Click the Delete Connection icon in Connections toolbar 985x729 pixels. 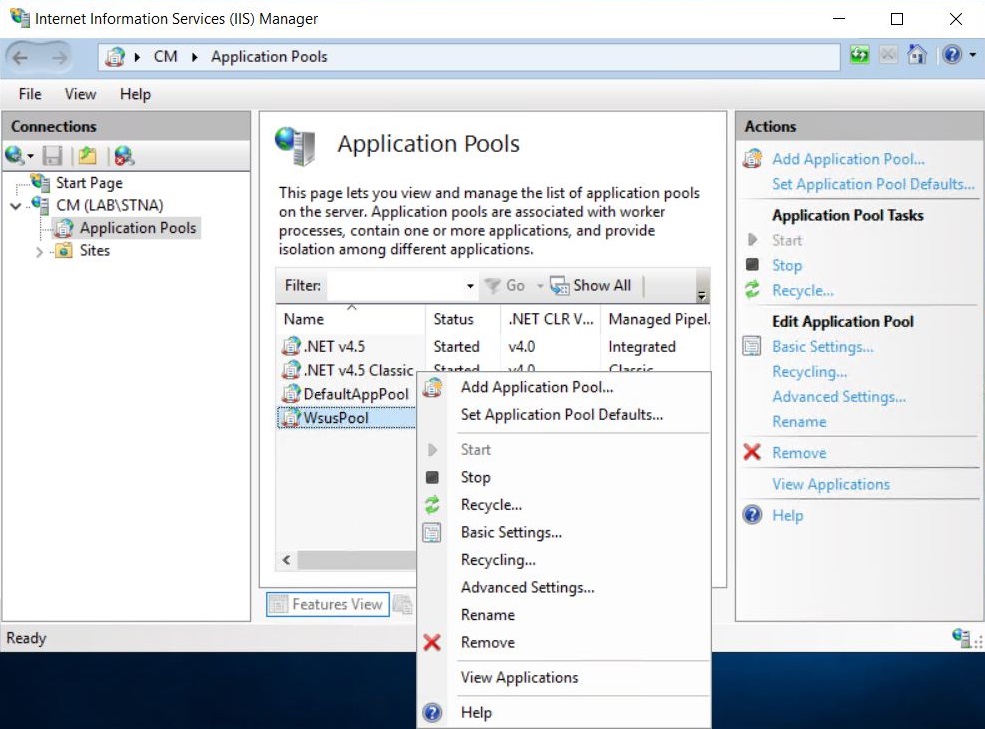tap(123, 155)
